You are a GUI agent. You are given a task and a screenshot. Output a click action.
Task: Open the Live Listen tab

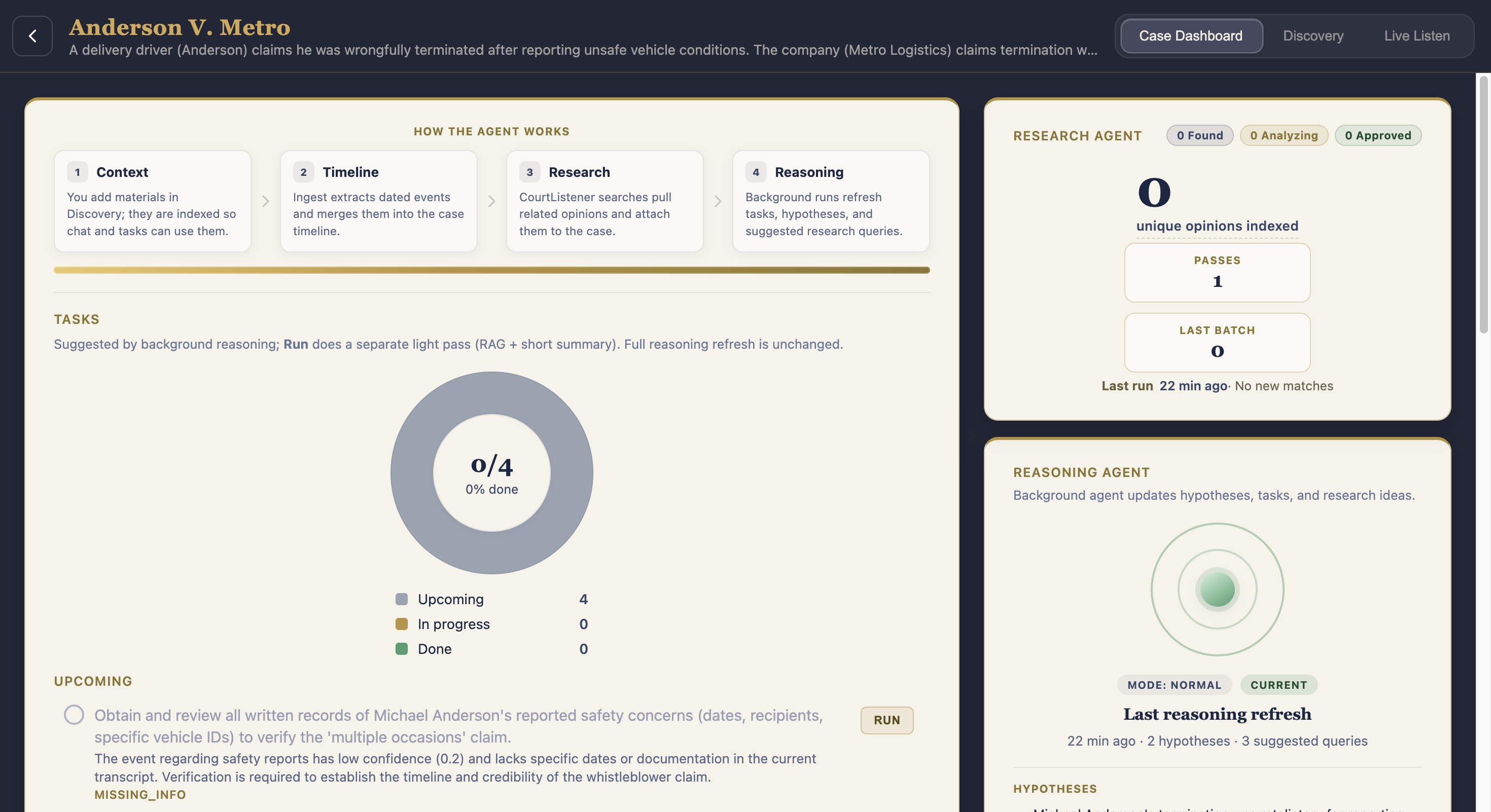[1416, 36]
